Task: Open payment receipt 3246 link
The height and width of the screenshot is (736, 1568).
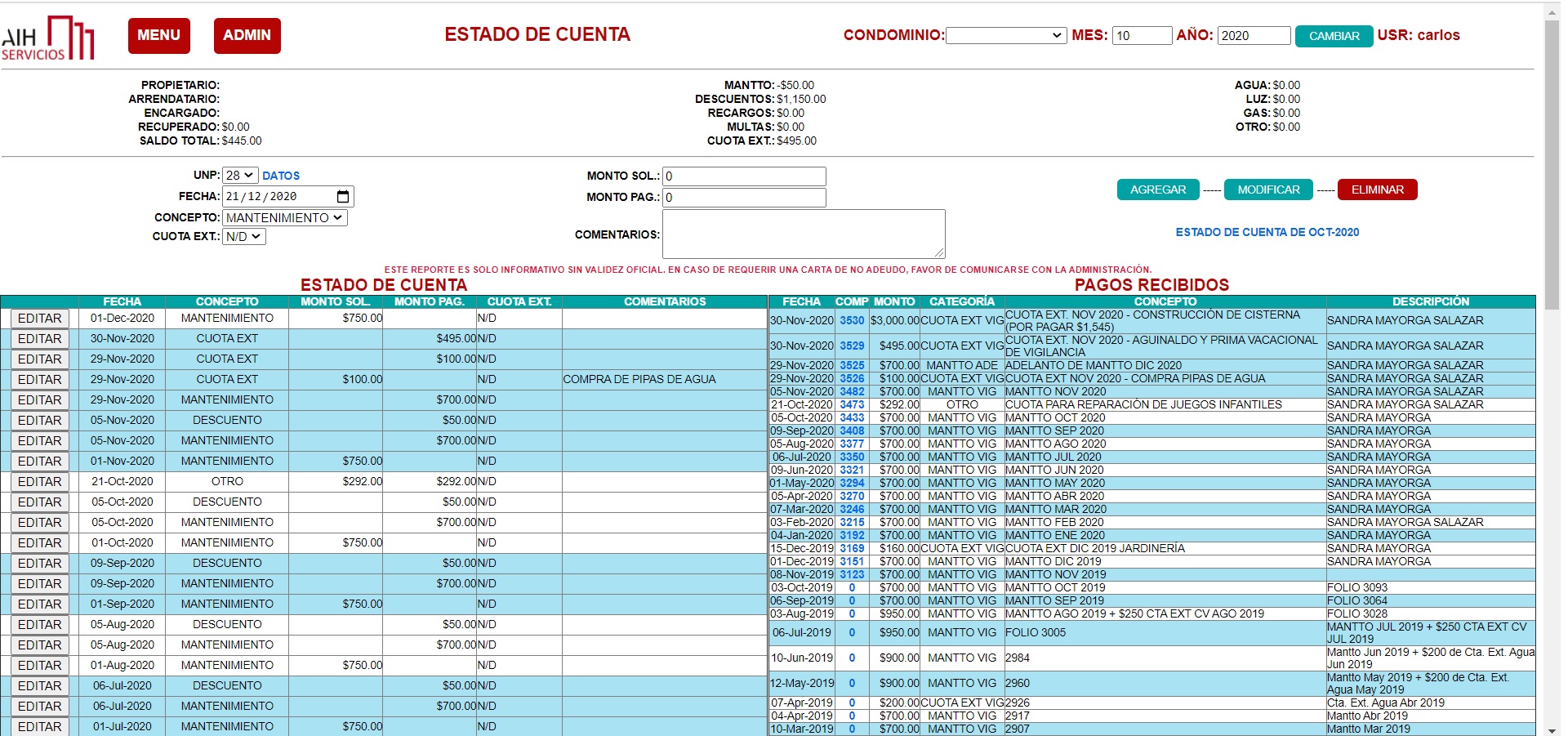Action: (x=852, y=510)
